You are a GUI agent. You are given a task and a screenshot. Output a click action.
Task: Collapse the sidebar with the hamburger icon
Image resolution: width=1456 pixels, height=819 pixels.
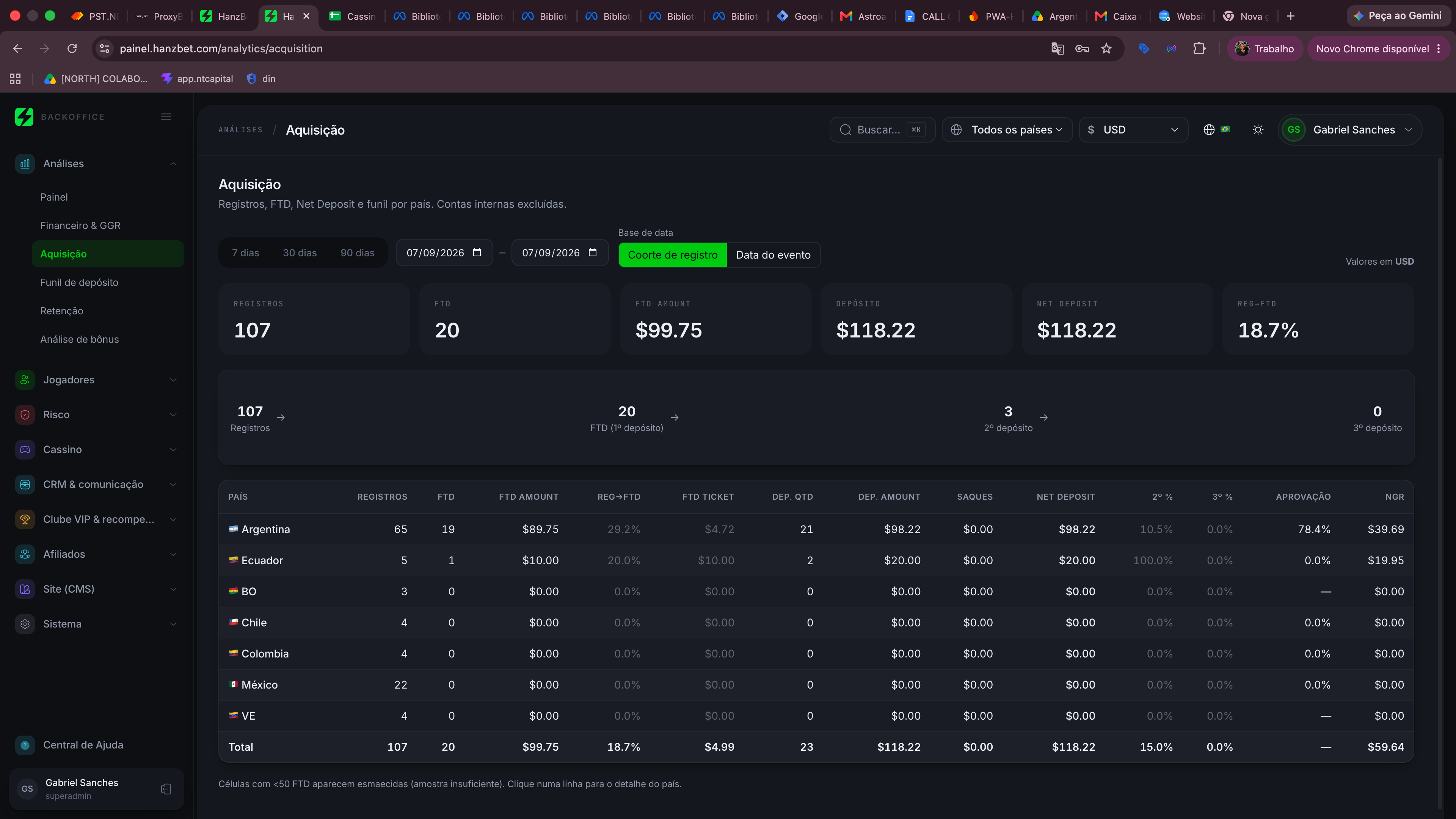pyautogui.click(x=166, y=116)
